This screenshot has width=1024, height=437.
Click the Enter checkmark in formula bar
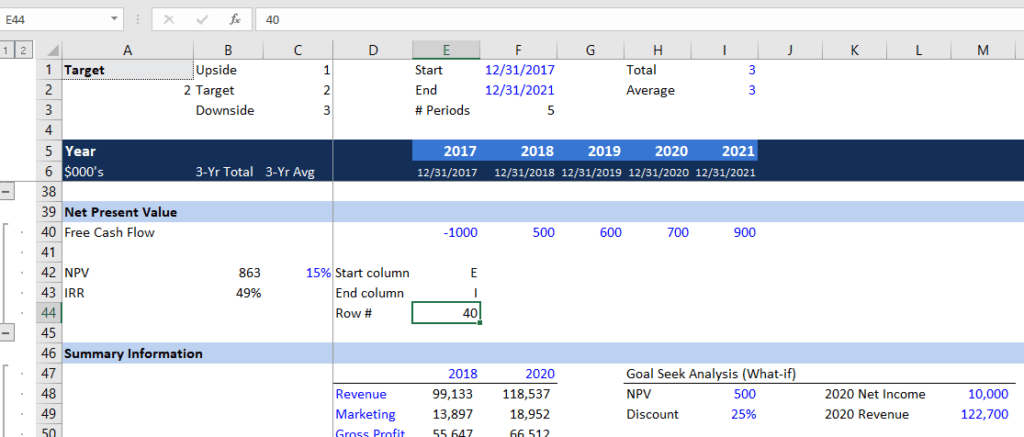[200, 19]
